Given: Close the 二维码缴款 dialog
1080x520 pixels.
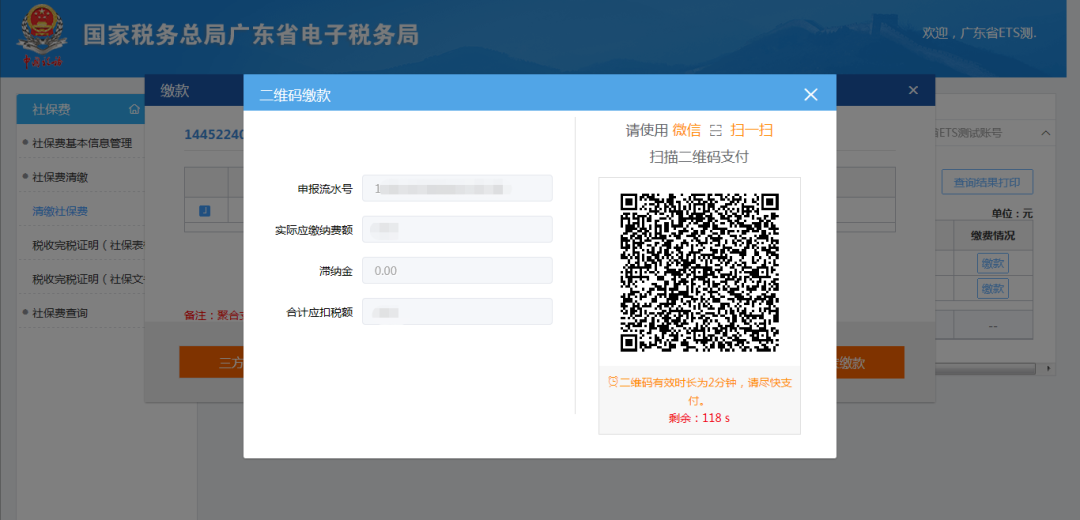Looking at the screenshot, I should pyautogui.click(x=811, y=95).
